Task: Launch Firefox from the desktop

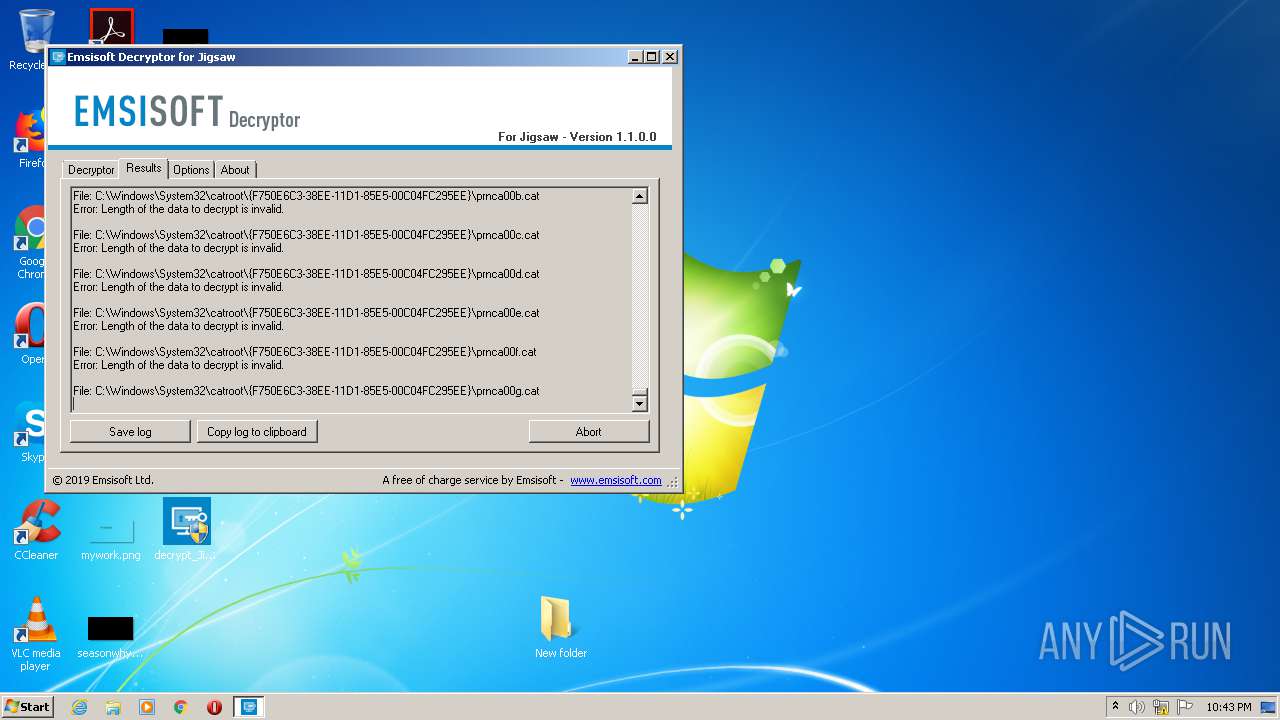Action: tap(31, 130)
